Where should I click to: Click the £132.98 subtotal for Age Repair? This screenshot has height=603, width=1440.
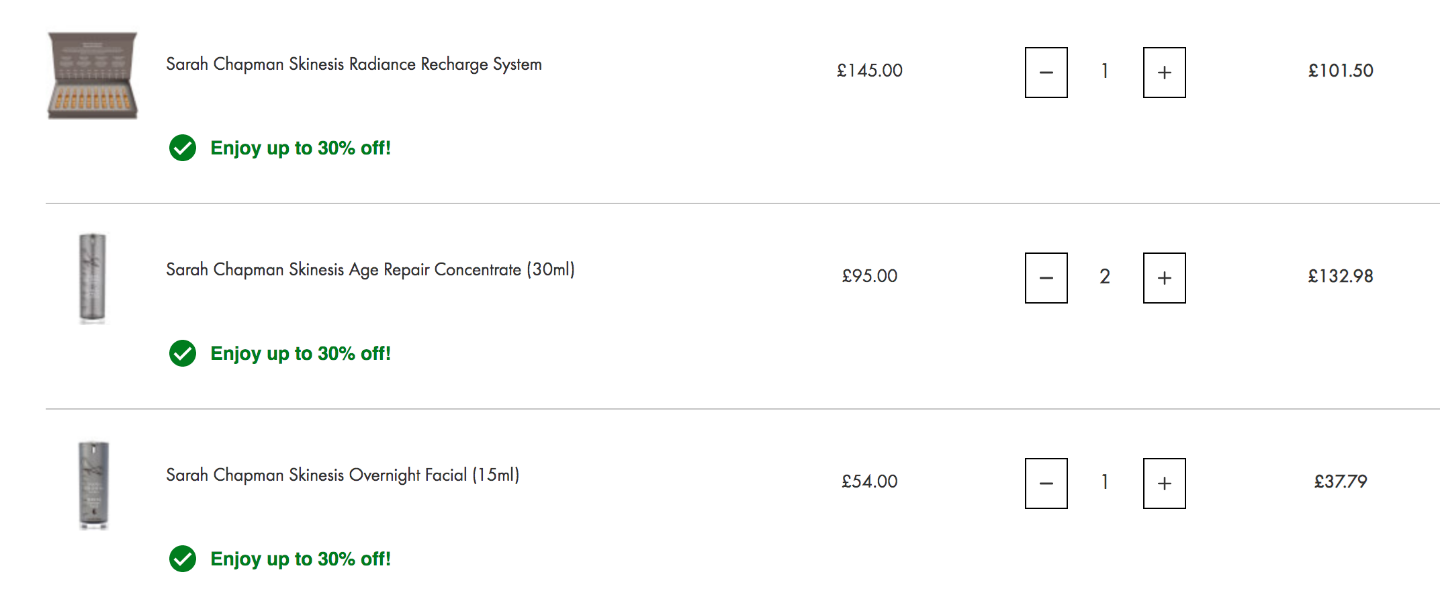(1341, 276)
